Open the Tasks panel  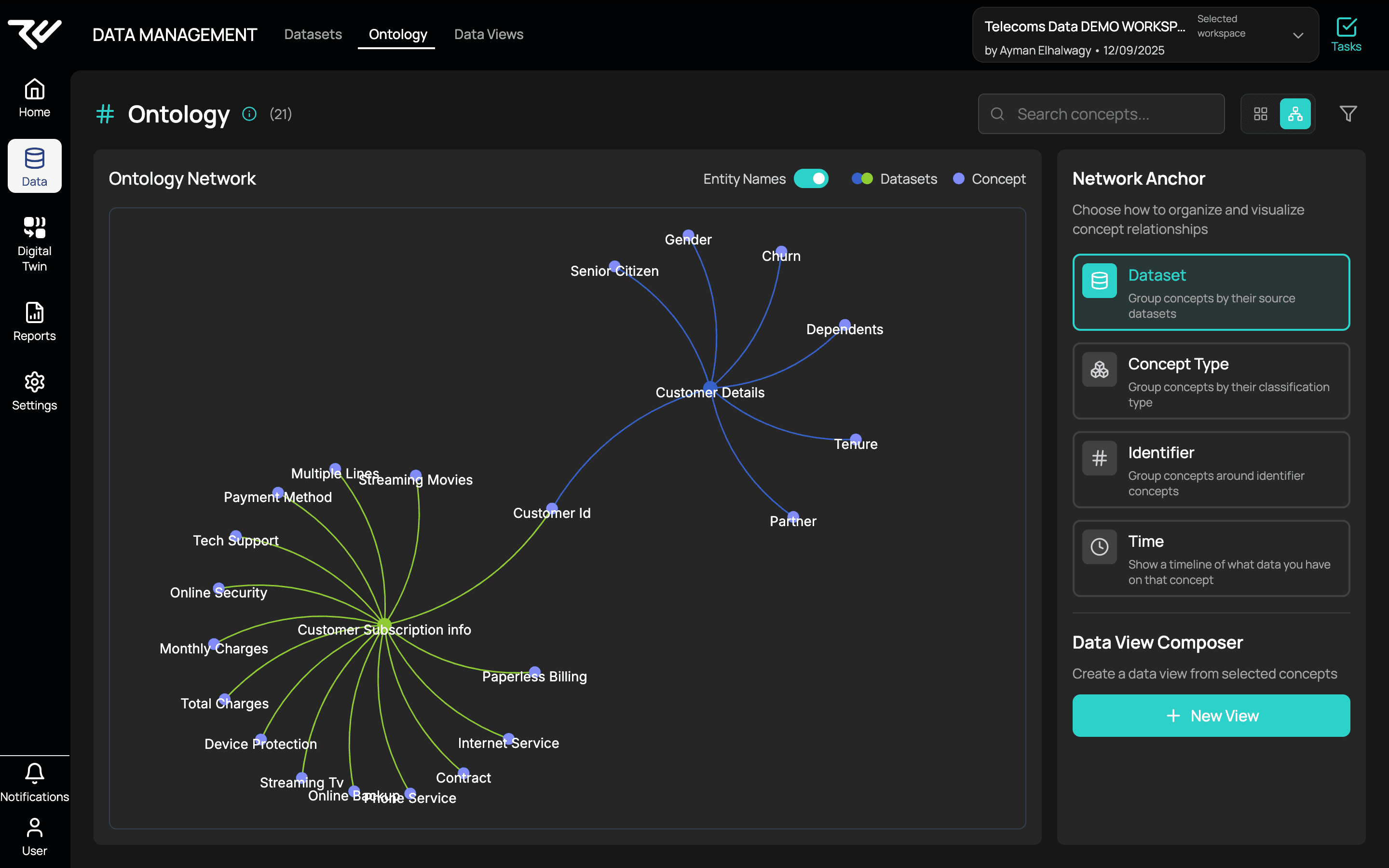pos(1346,34)
